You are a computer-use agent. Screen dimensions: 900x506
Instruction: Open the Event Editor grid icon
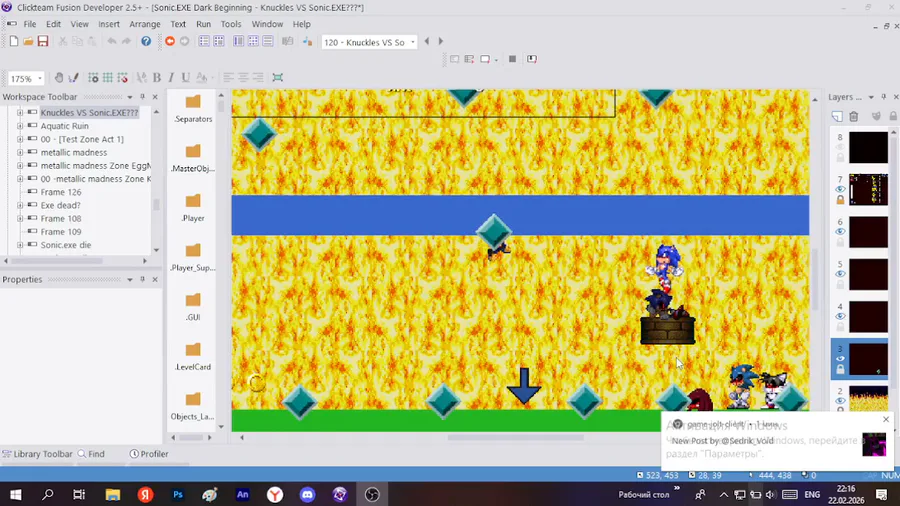[253, 41]
